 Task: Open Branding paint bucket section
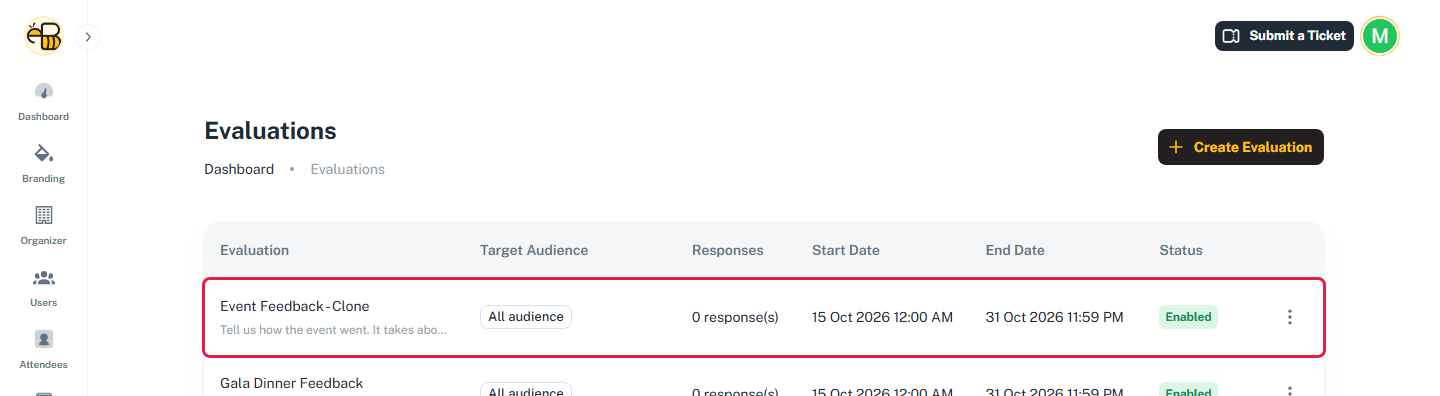pyautogui.click(x=44, y=164)
